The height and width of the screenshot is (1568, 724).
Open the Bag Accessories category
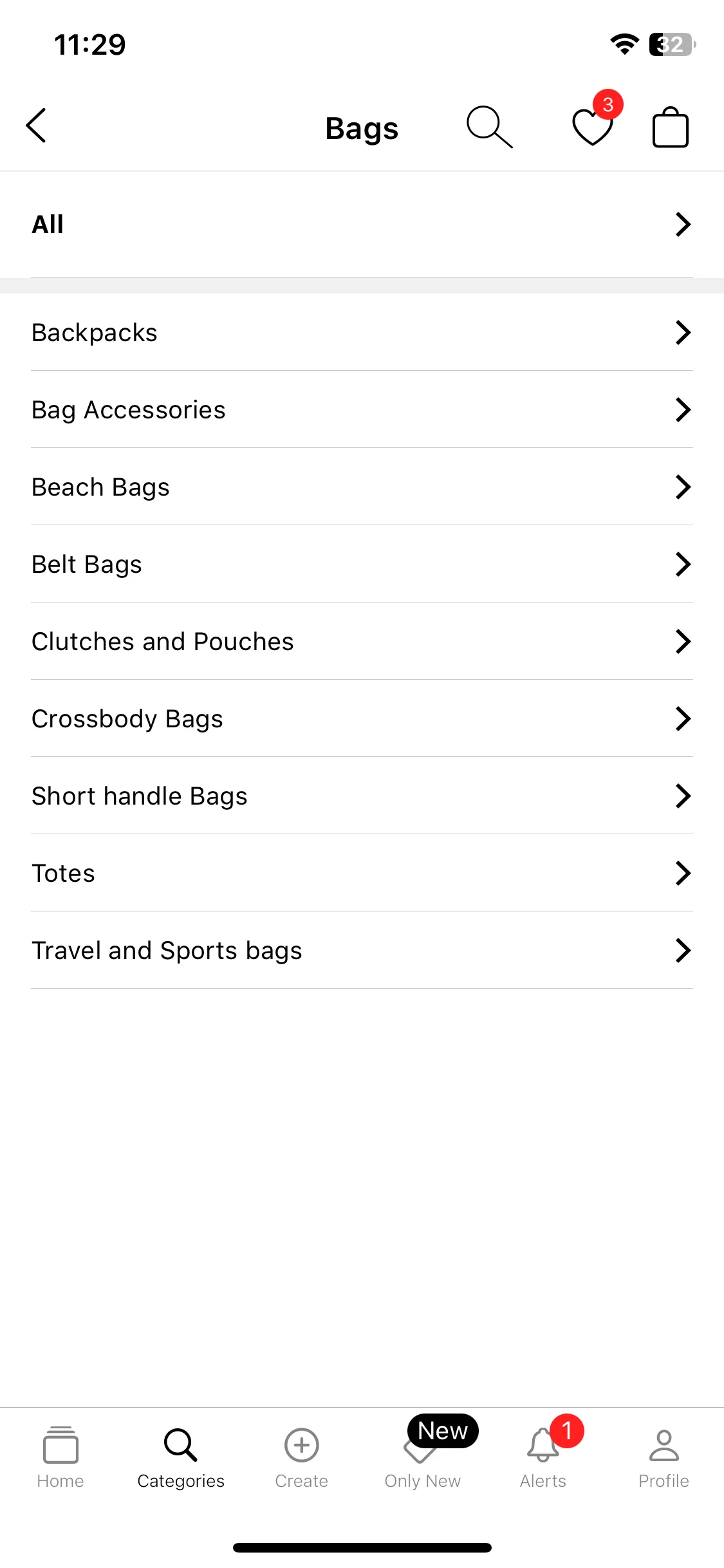(362, 409)
